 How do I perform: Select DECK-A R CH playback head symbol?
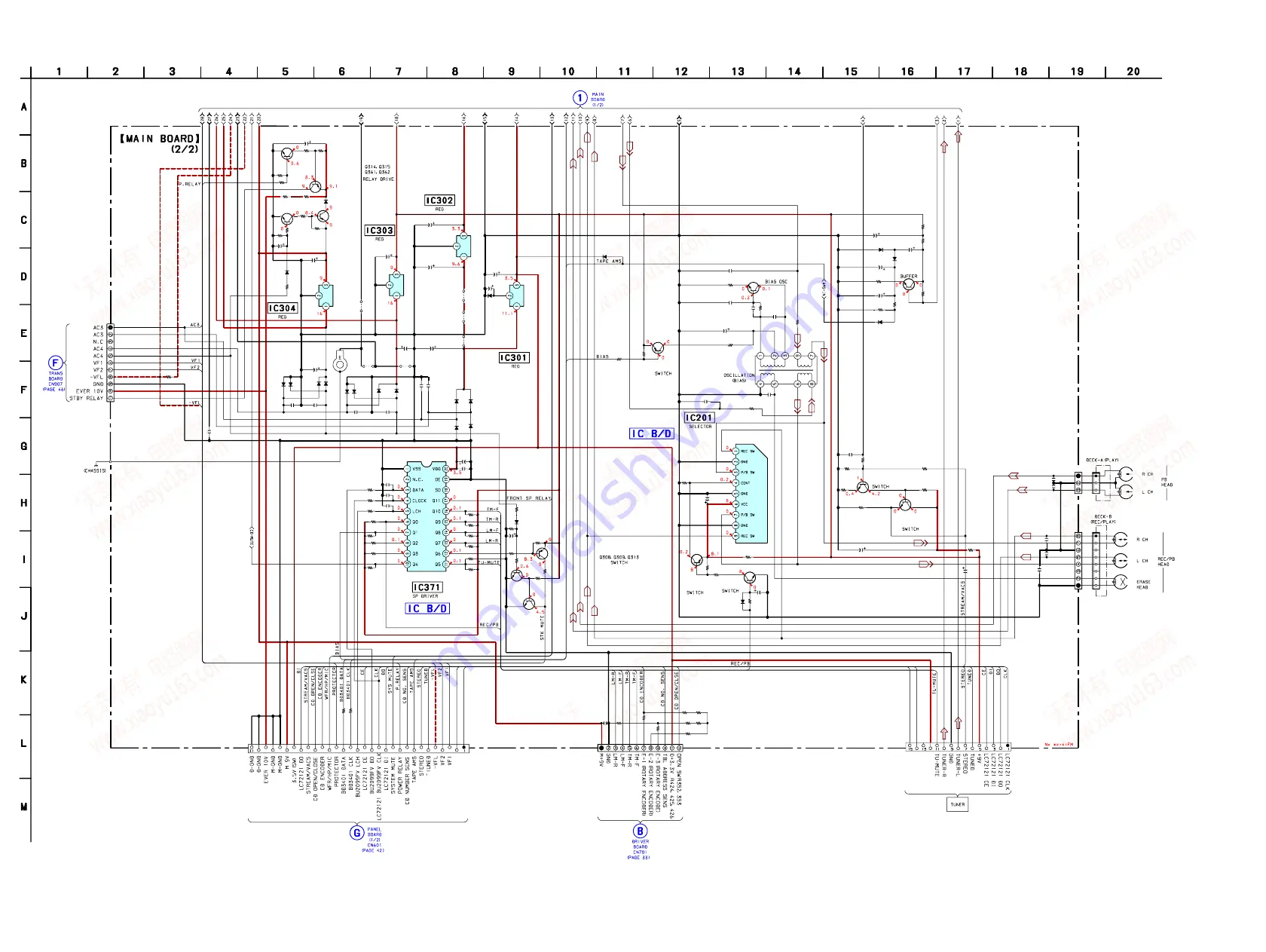pos(1126,475)
